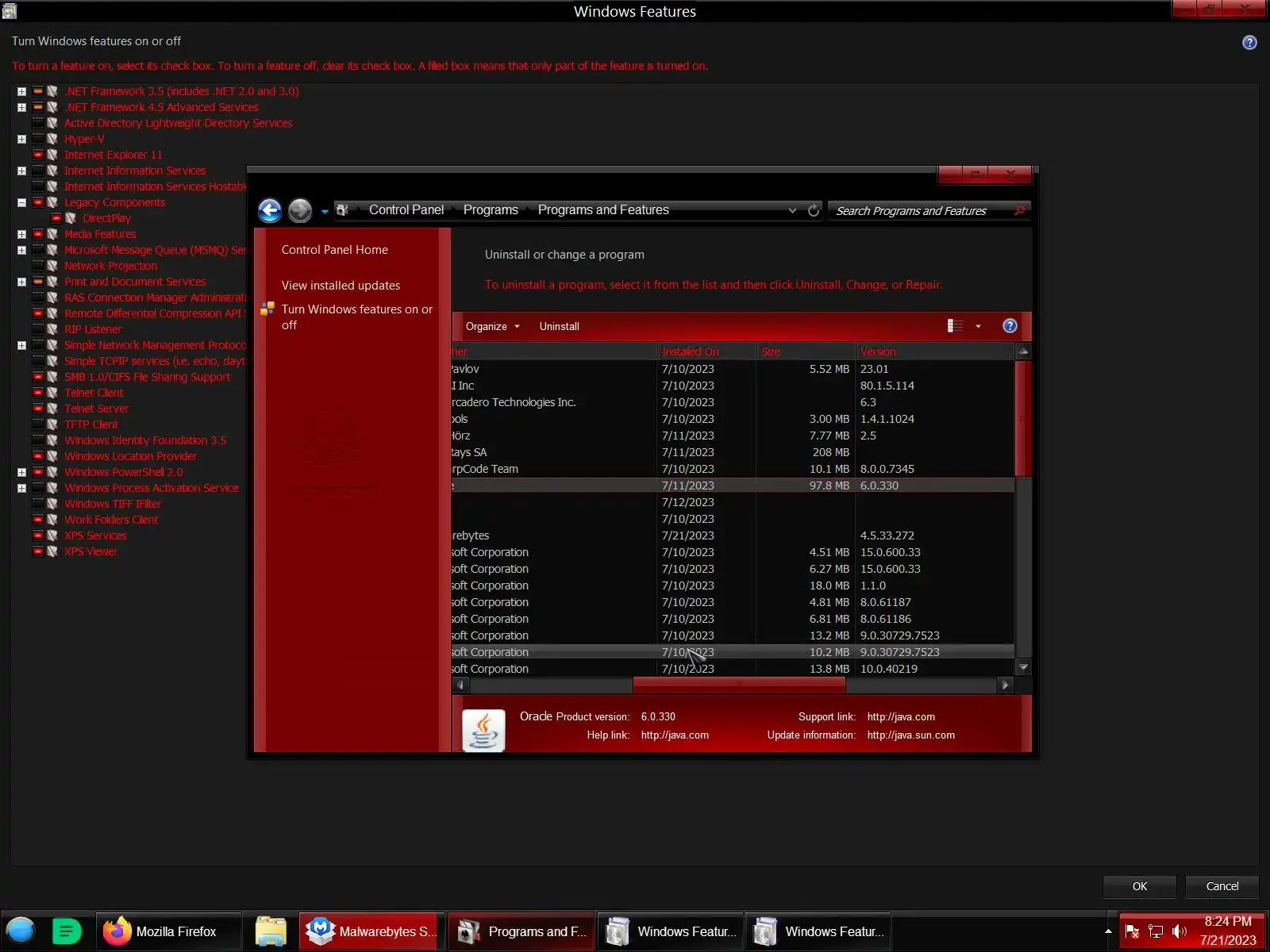This screenshot has width=1270, height=952.
Task: Expand Windows PowerShell 2.0 node
Action: [x=22, y=472]
